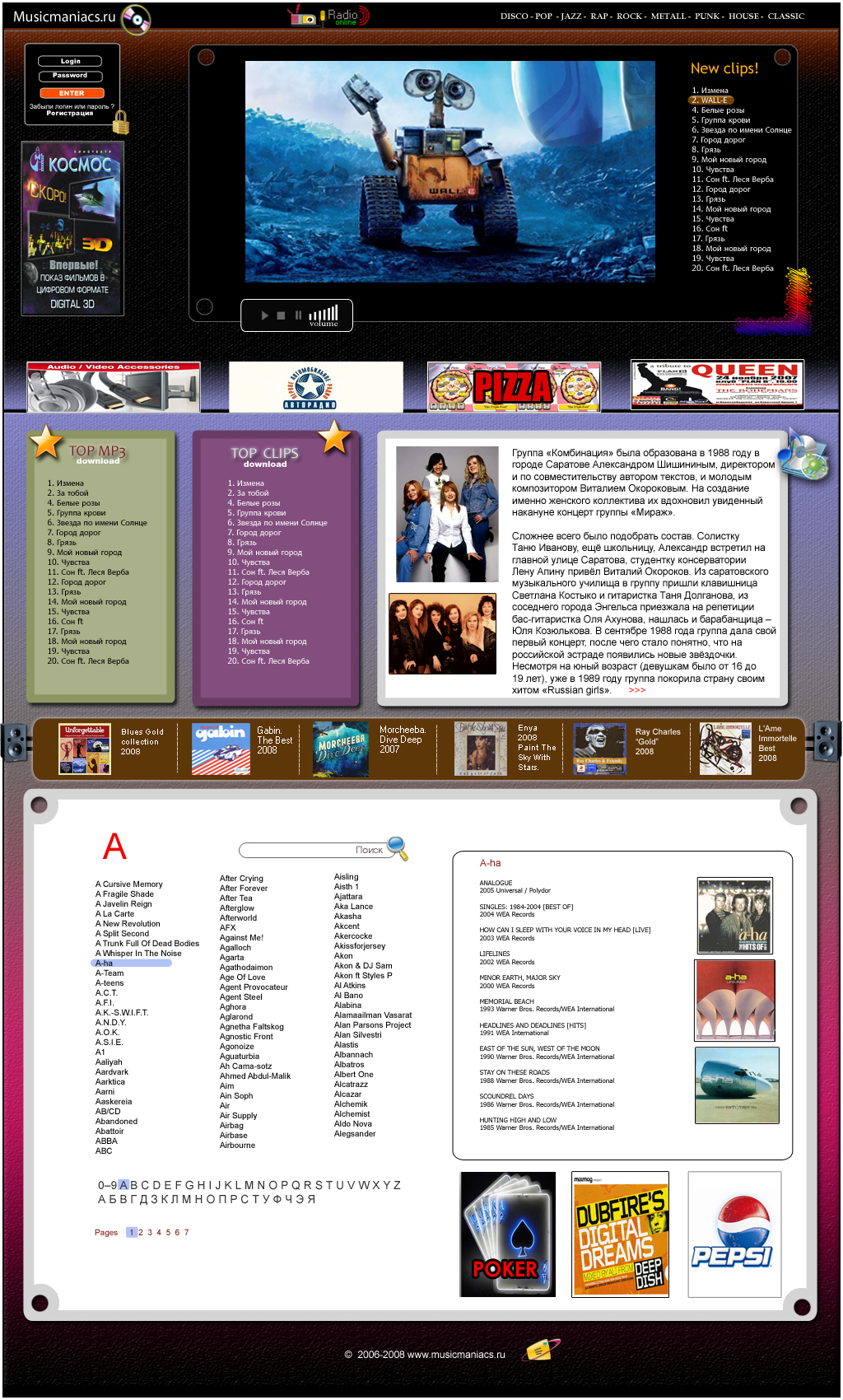Stop the video player

pos(281,315)
